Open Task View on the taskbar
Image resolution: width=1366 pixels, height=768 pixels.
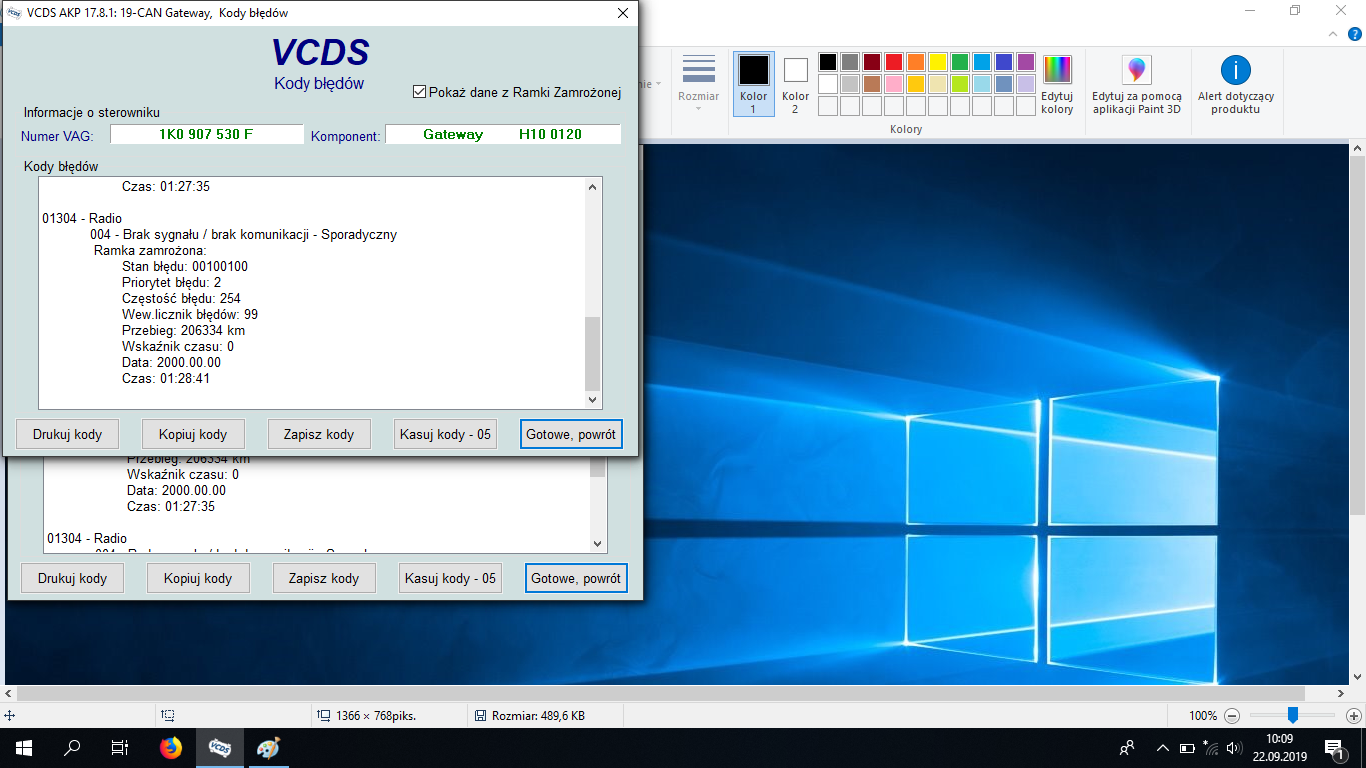tap(120, 747)
